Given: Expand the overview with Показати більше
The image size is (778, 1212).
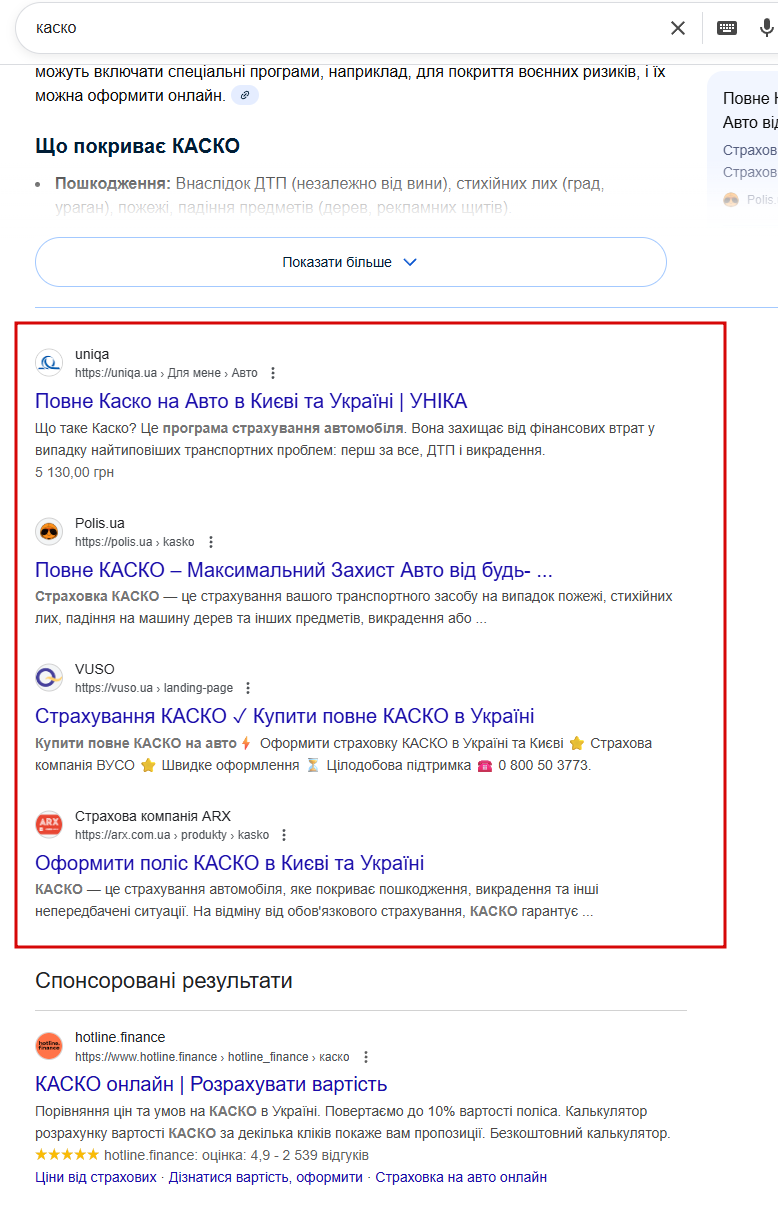Looking at the screenshot, I should 350,262.
